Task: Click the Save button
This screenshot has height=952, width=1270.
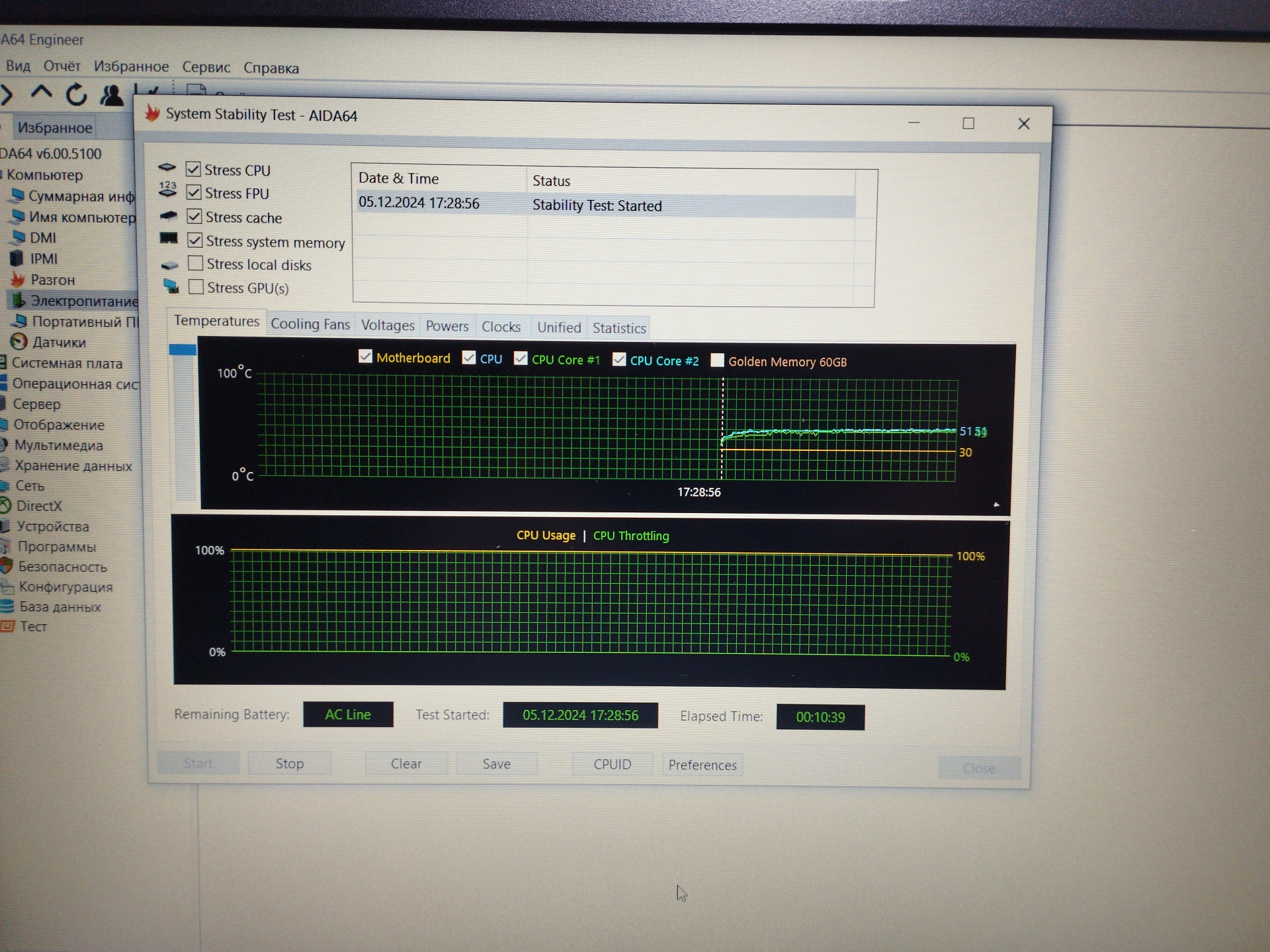Action: click(x=497, y=764)
